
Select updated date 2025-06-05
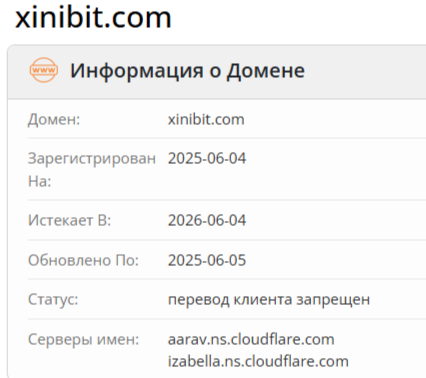coord(207,260)
